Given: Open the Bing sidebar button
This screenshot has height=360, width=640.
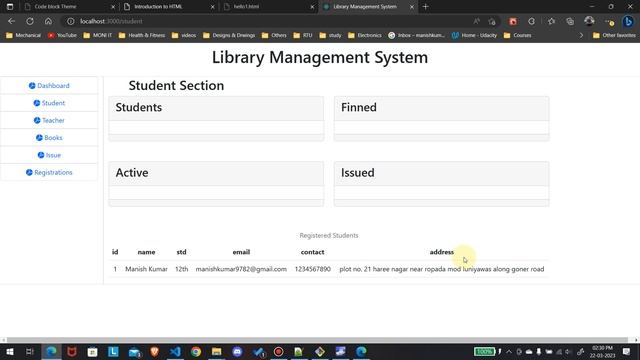Looking at the screenshot, I should [628, 21].
